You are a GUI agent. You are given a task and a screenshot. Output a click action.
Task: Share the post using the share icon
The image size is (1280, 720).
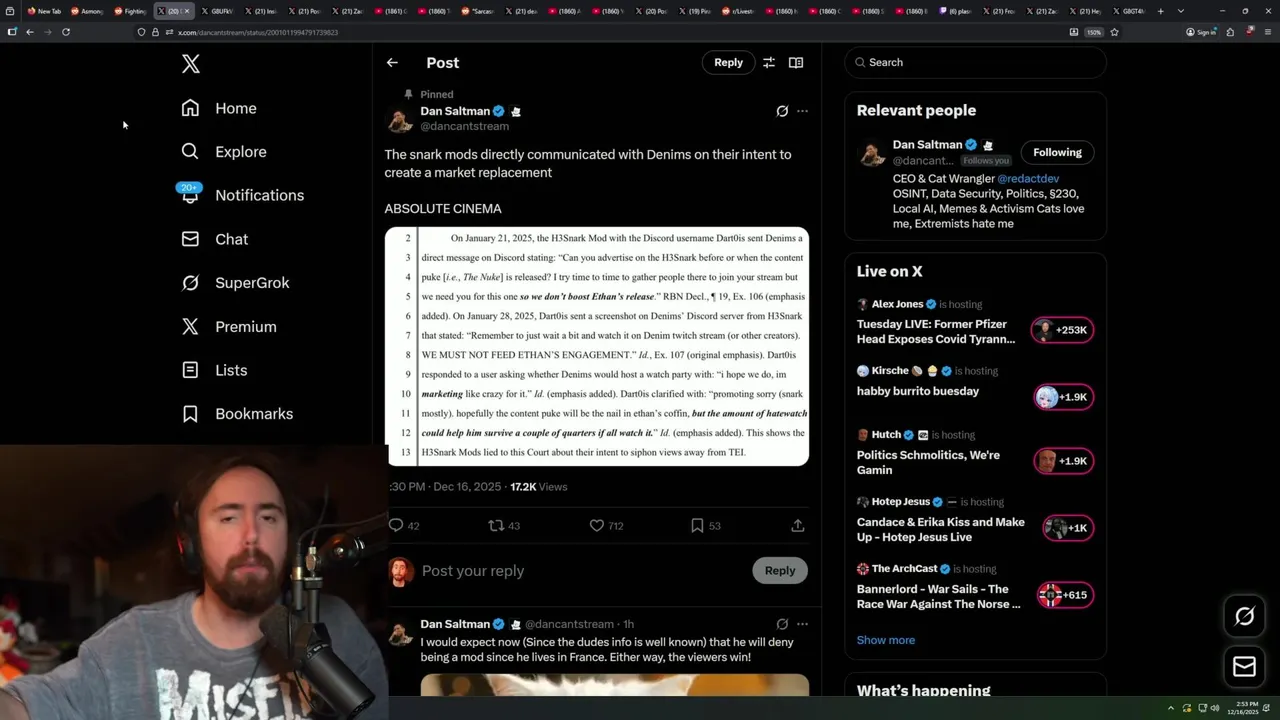click(798, 525)
